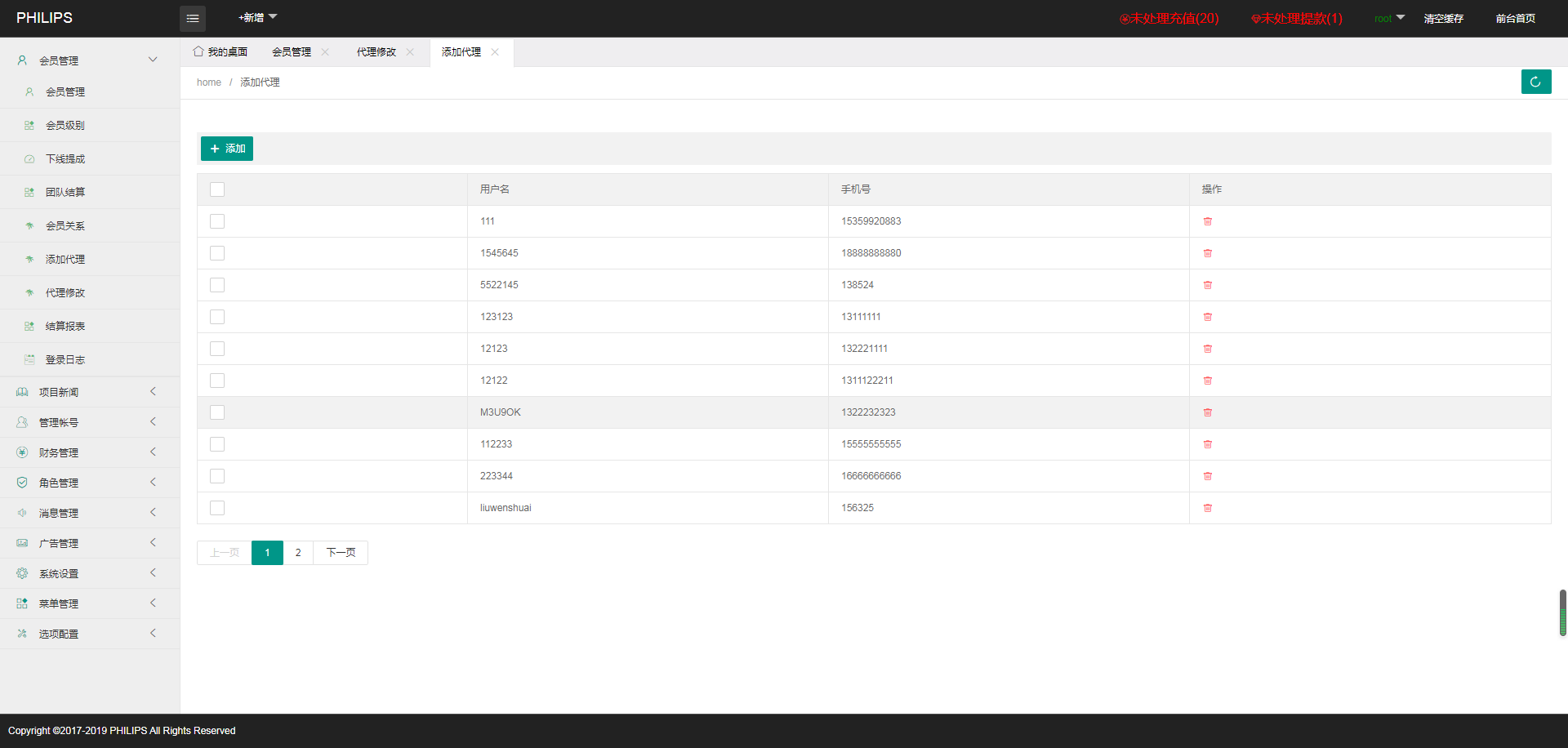Click trash icon for user 1545645
Screen dimensions: 1568x748
[x=1208, y=253]
